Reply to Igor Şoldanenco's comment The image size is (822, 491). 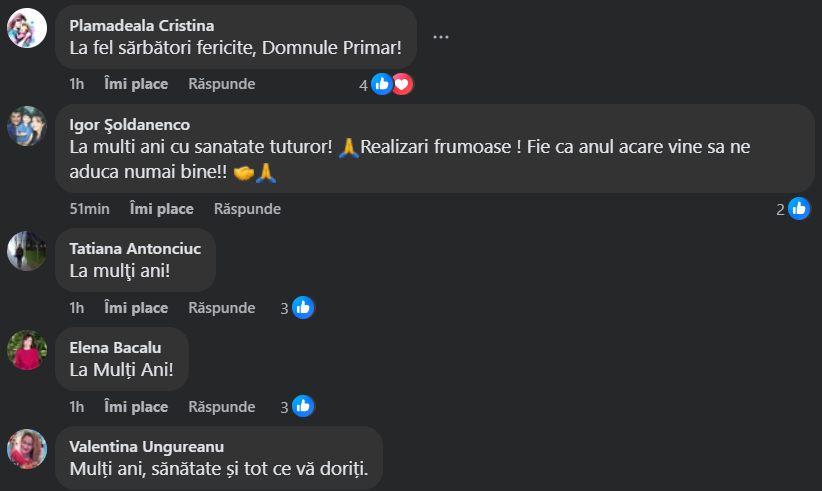[247, 209]
